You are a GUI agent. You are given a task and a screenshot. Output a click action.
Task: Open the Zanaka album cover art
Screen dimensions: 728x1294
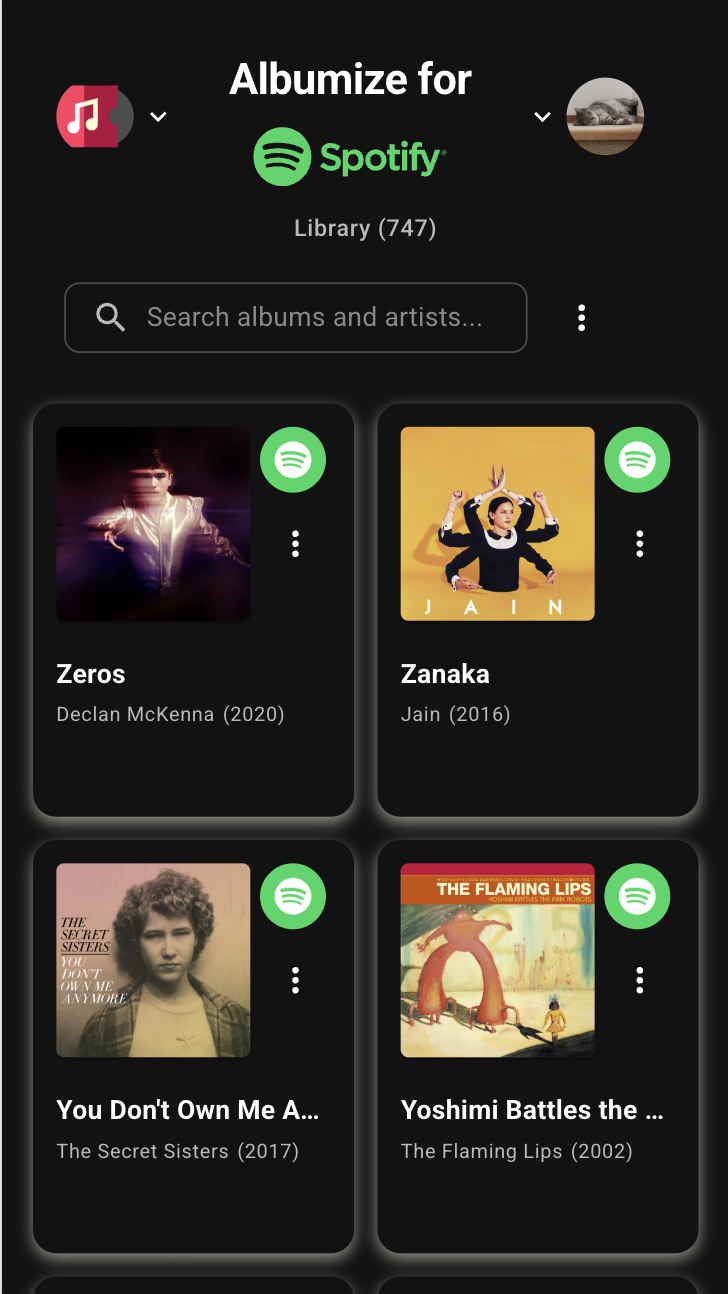(x=497, y=524)
